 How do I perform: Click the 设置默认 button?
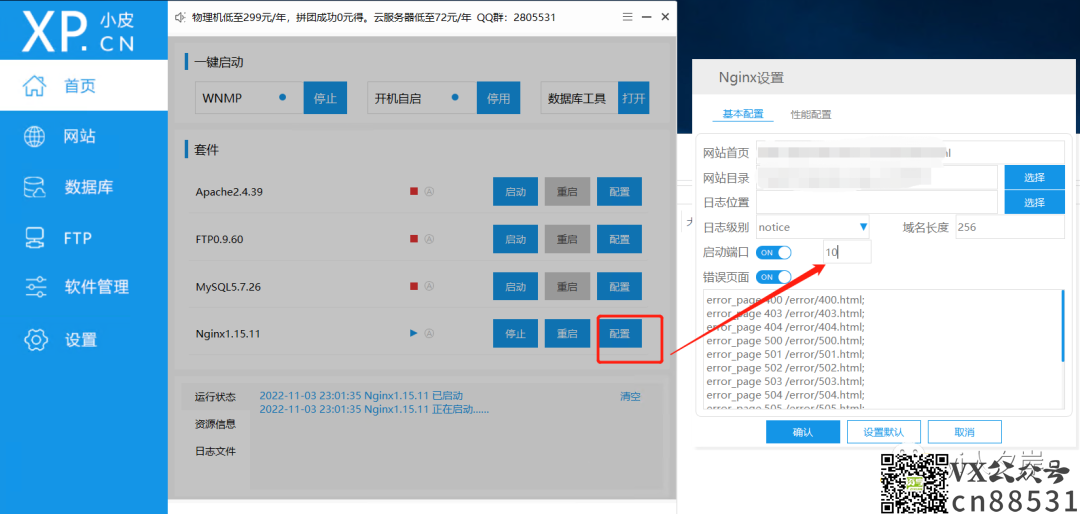[x=884, y=432]
